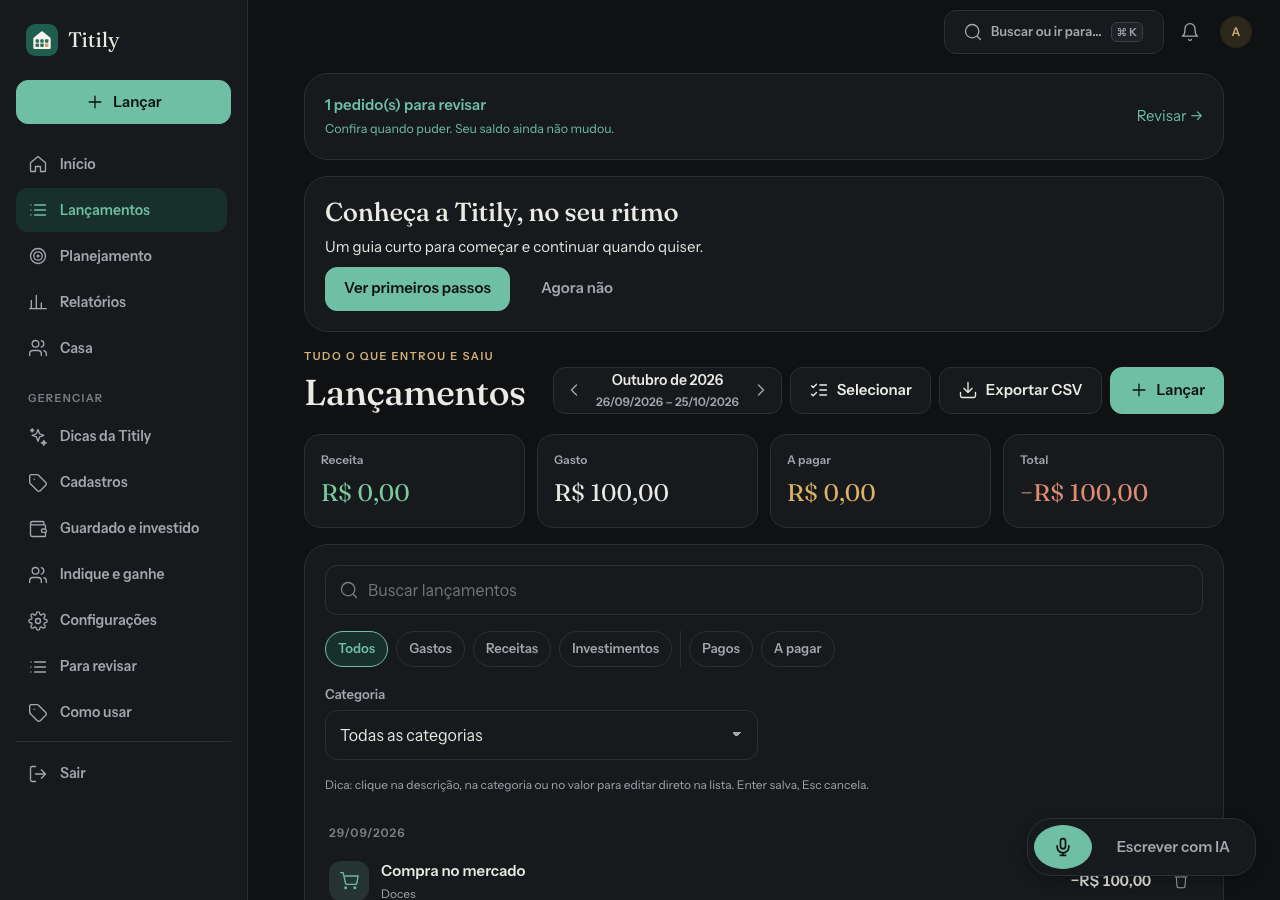The width and height of the screenshot is (1280, 900).
Task: Dismiss guide with Agora não
Action: click(x=577, y=289)
